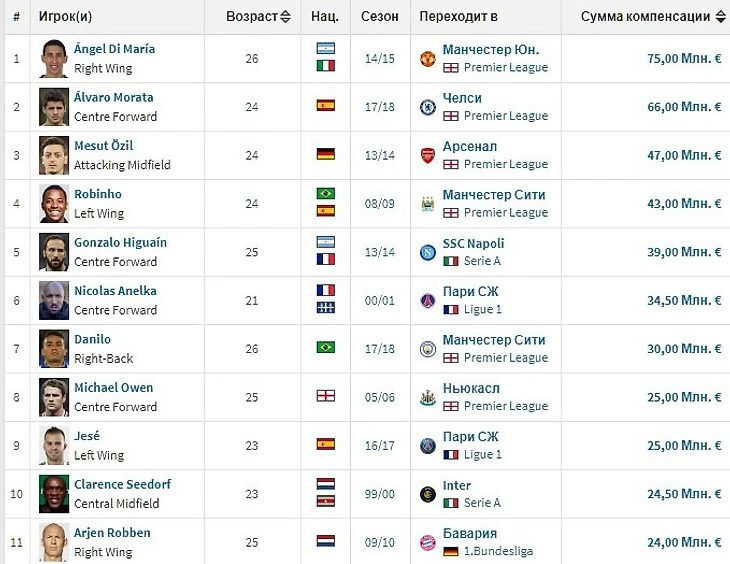730x564 pixels.
Task: Sort table by Возраст column arrows
Action: pos(285,17)
